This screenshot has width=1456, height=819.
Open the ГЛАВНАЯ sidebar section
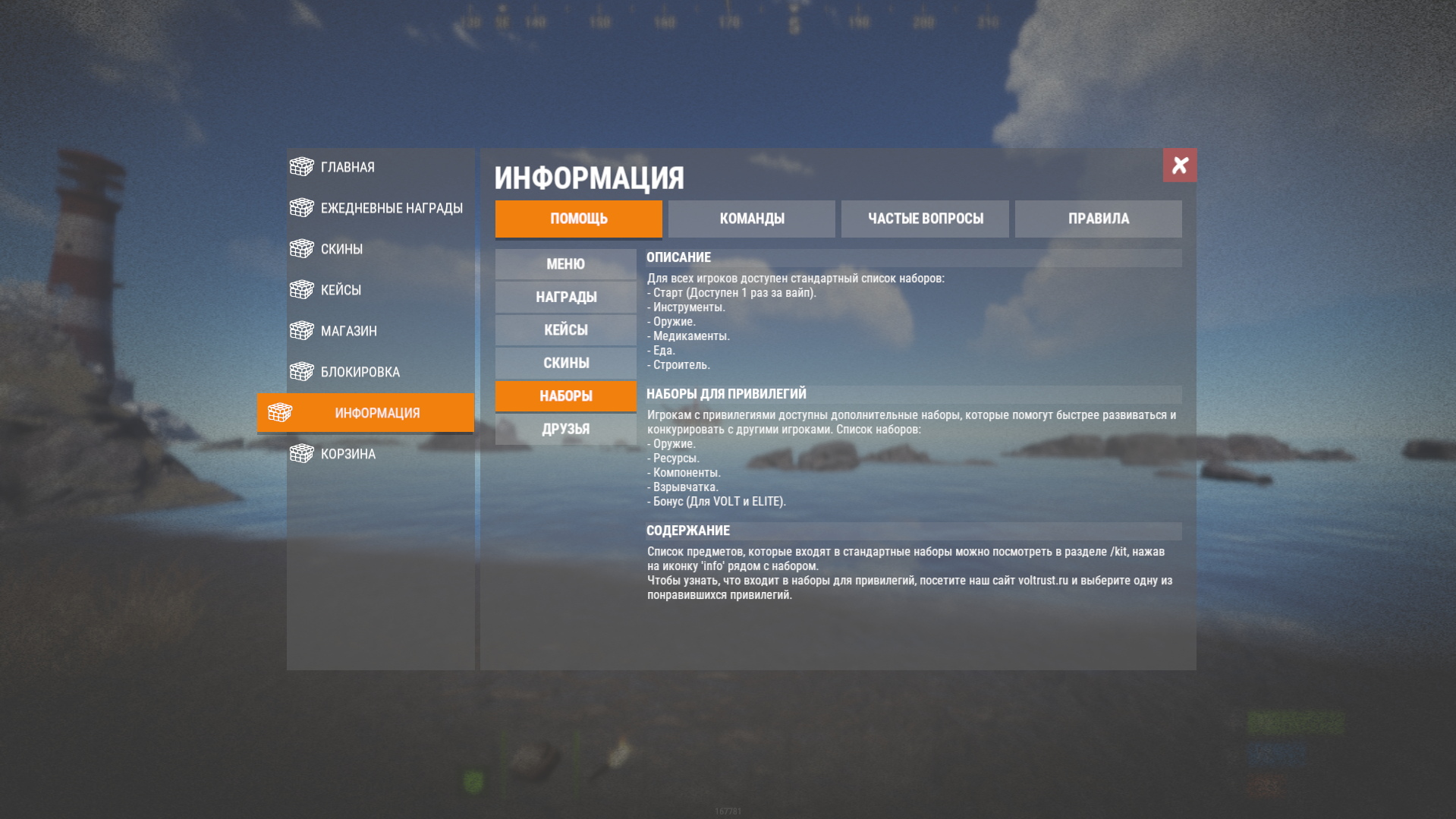point(380,167)
